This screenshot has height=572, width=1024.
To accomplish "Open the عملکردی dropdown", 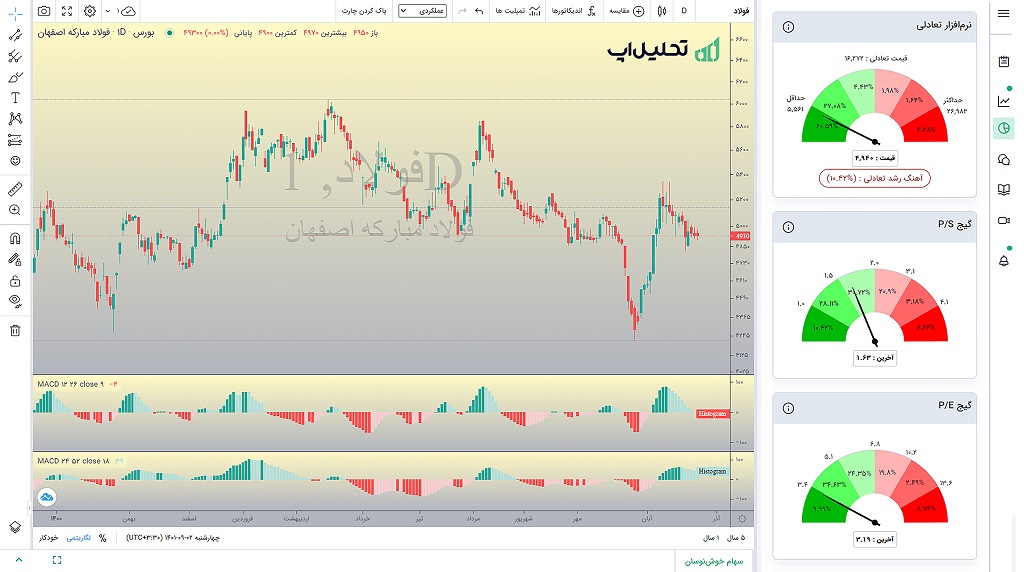I will pos(423,11).
